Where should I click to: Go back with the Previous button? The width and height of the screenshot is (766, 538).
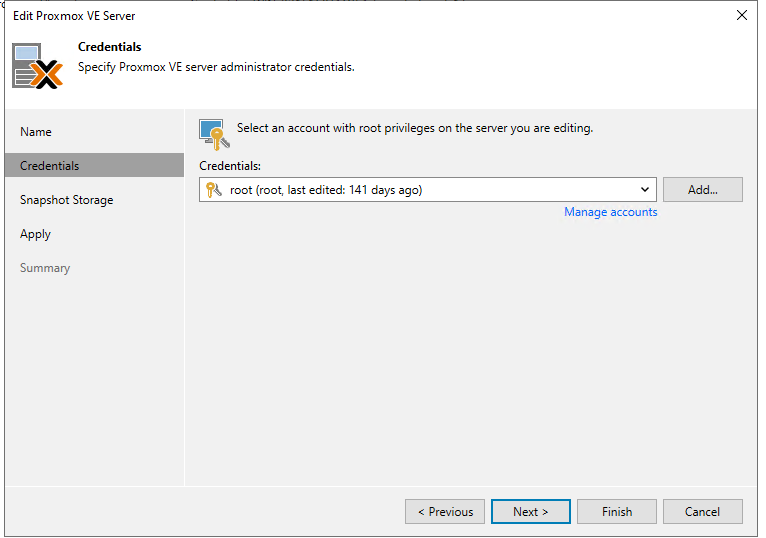click(x=445, y=512)
